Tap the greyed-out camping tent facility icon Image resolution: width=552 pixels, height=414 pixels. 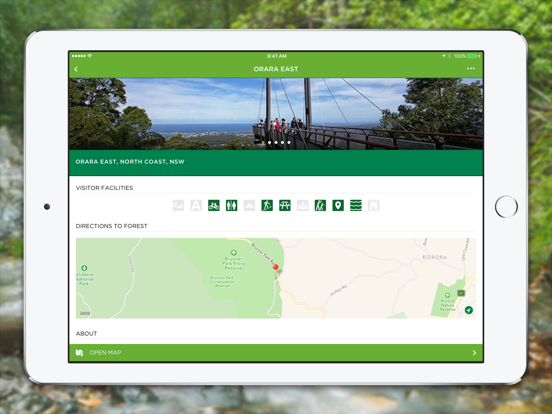tap(249, 205)
